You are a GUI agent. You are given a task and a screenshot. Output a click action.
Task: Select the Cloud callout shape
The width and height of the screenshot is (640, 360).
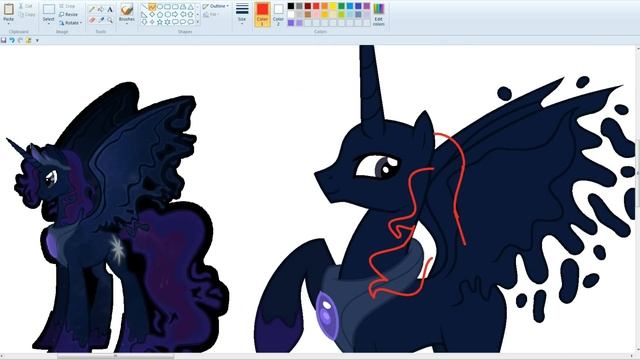click(191, 22)
